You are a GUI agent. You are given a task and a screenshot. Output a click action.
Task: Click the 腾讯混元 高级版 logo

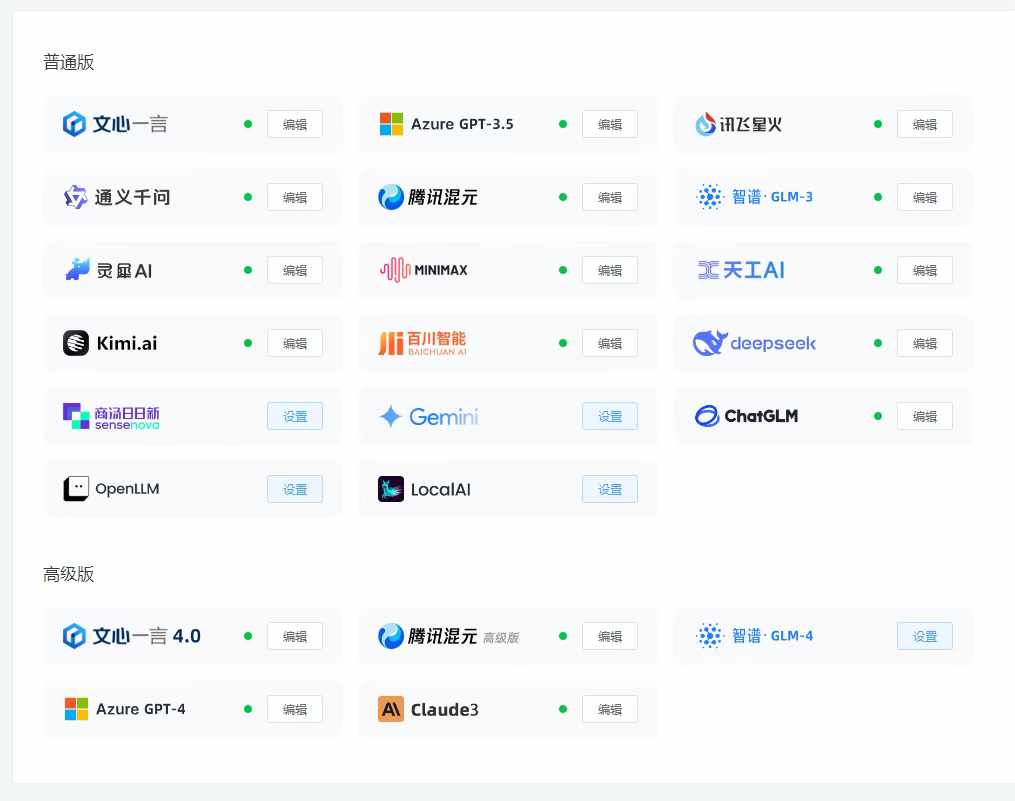(x=390, y=636)
